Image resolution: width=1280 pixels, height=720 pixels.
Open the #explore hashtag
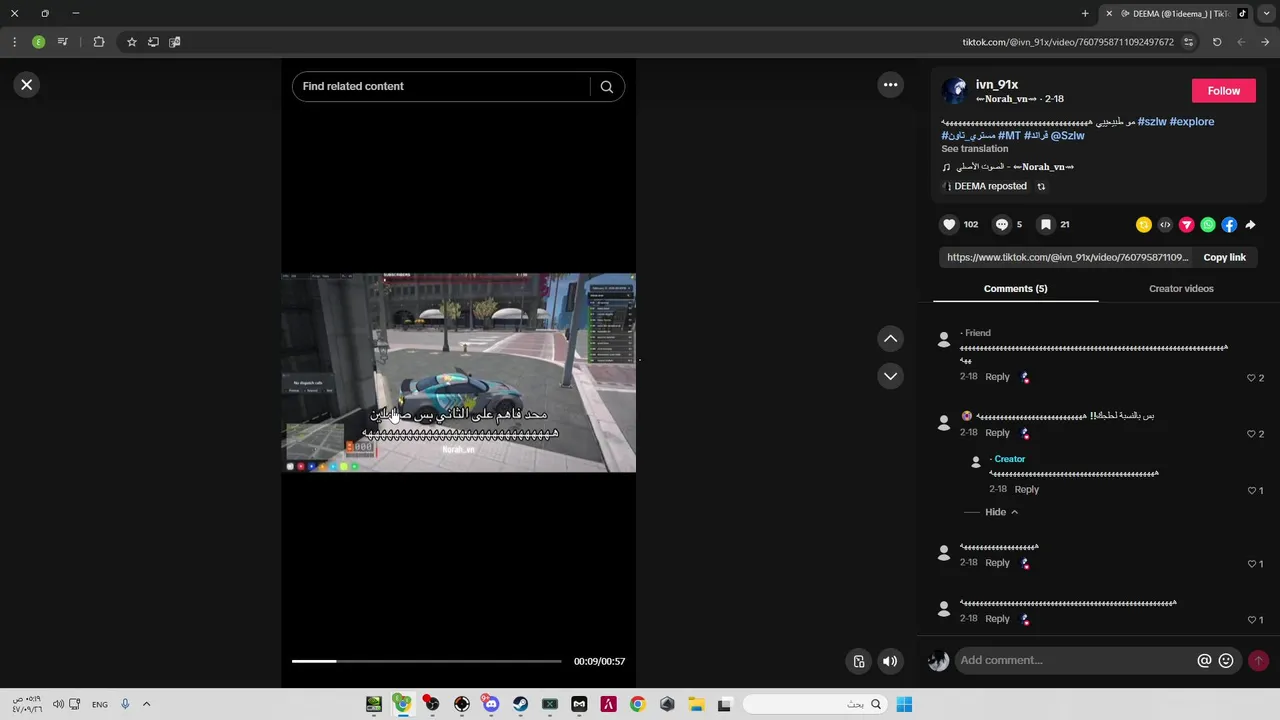coord(1192,122)
